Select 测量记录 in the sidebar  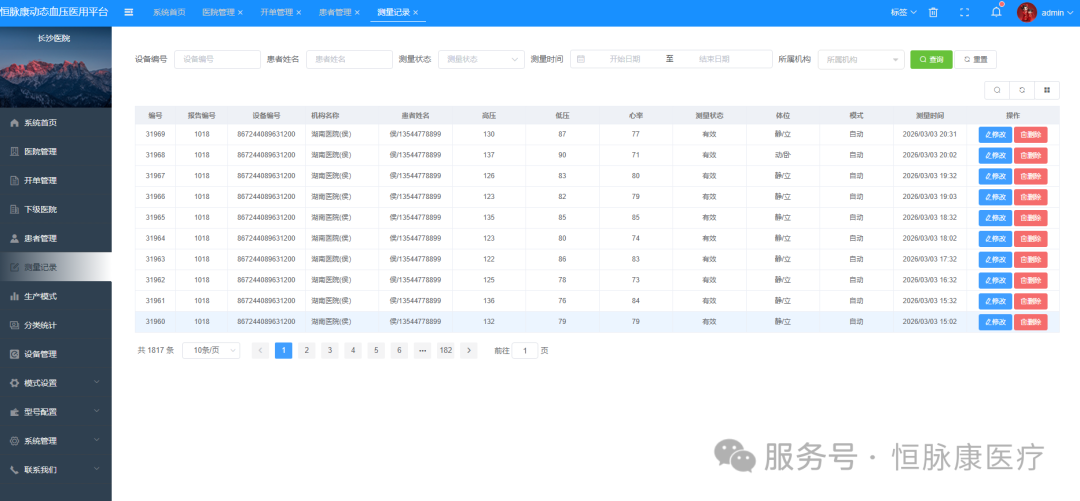pos(56,267)
